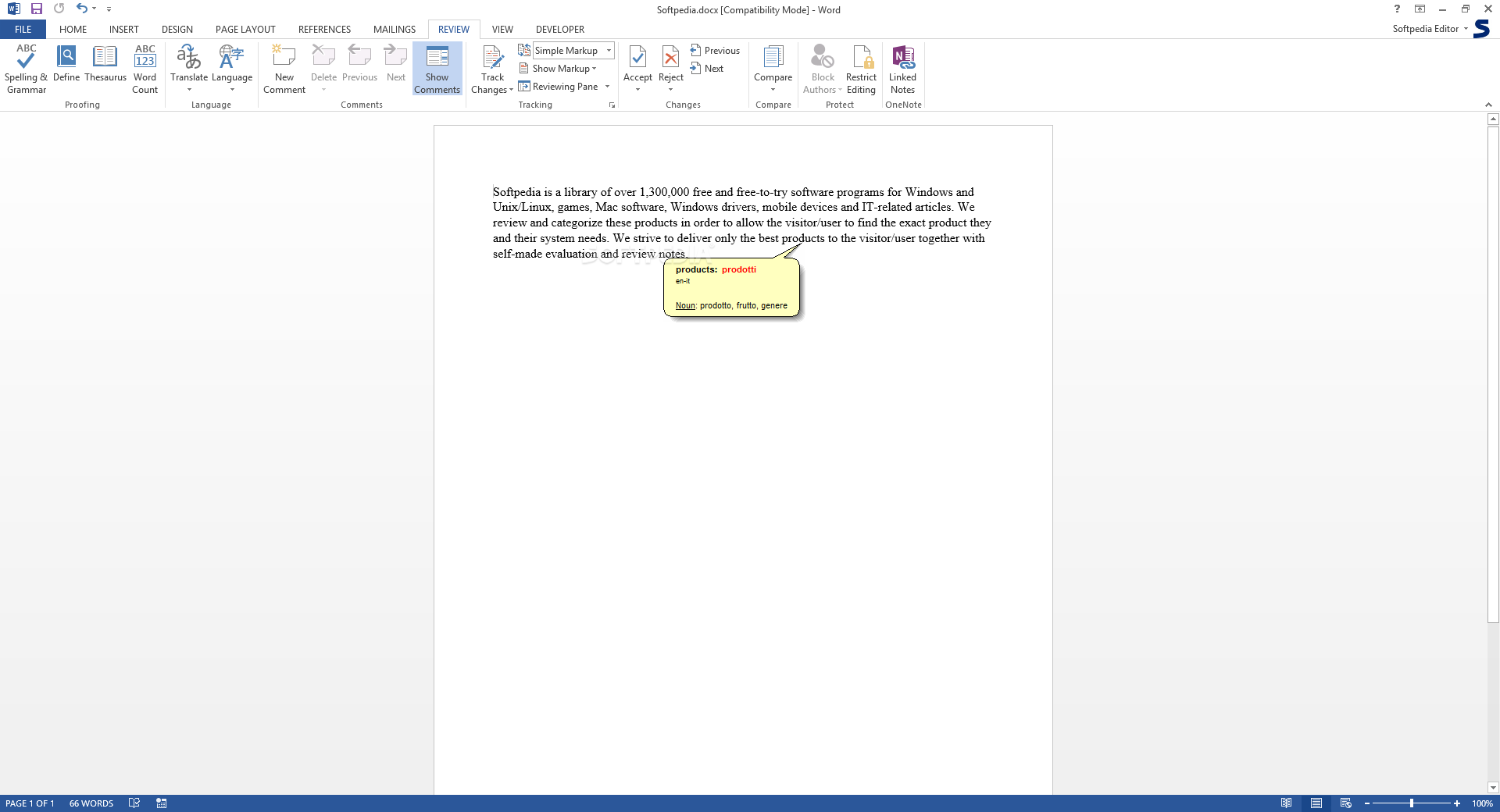Click vertical scrollbar down arrow
This screenshot has height=812, width=1500.
tap(1493, 788)
